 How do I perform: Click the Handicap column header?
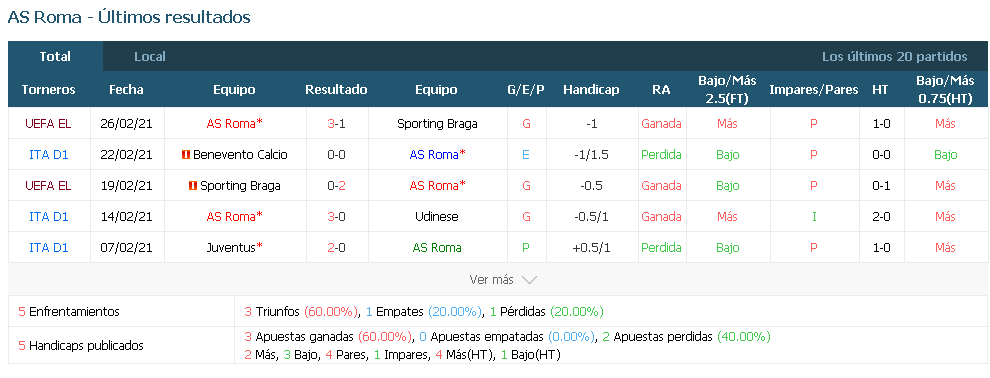591,90
